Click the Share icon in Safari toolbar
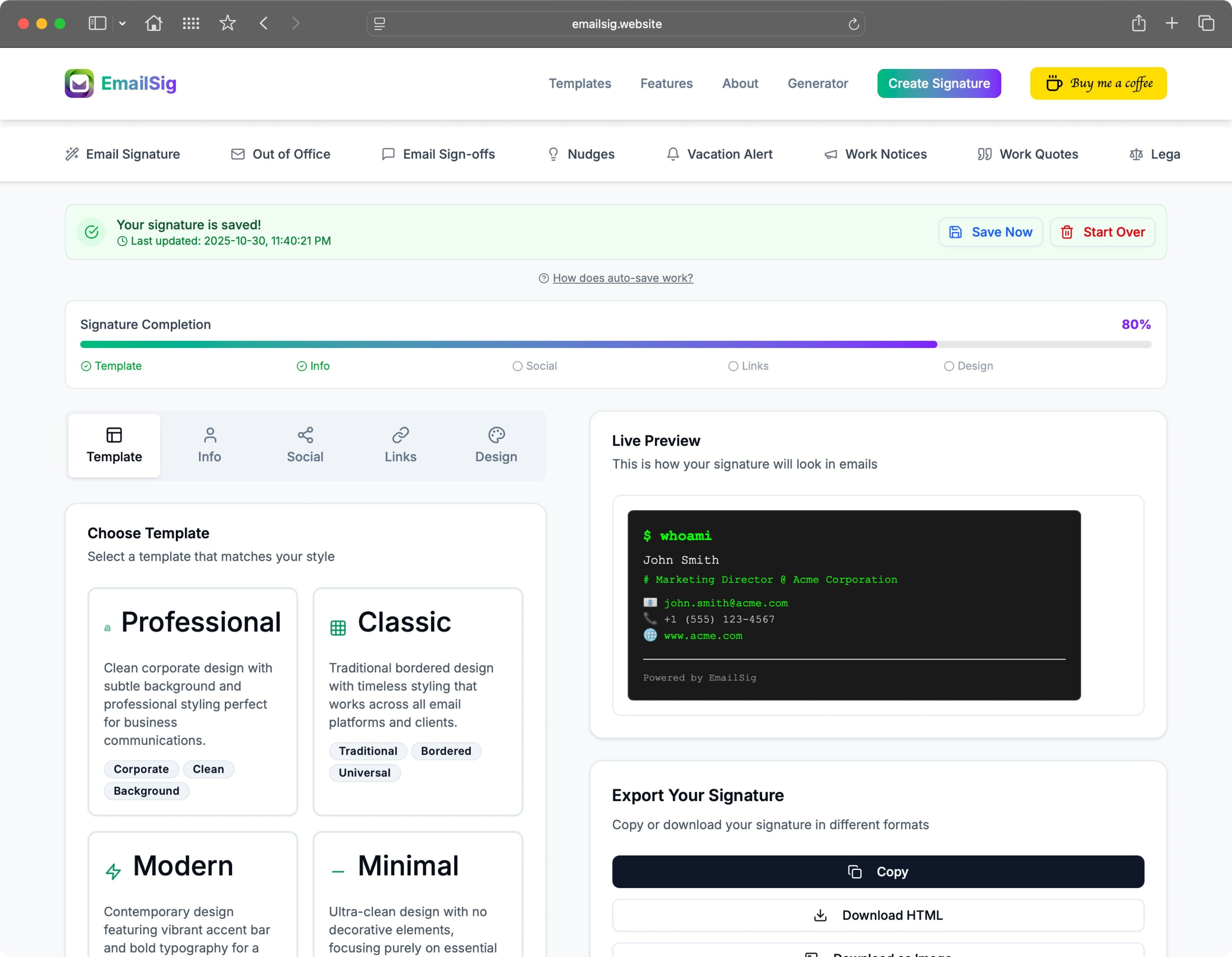 [1138, 23]
